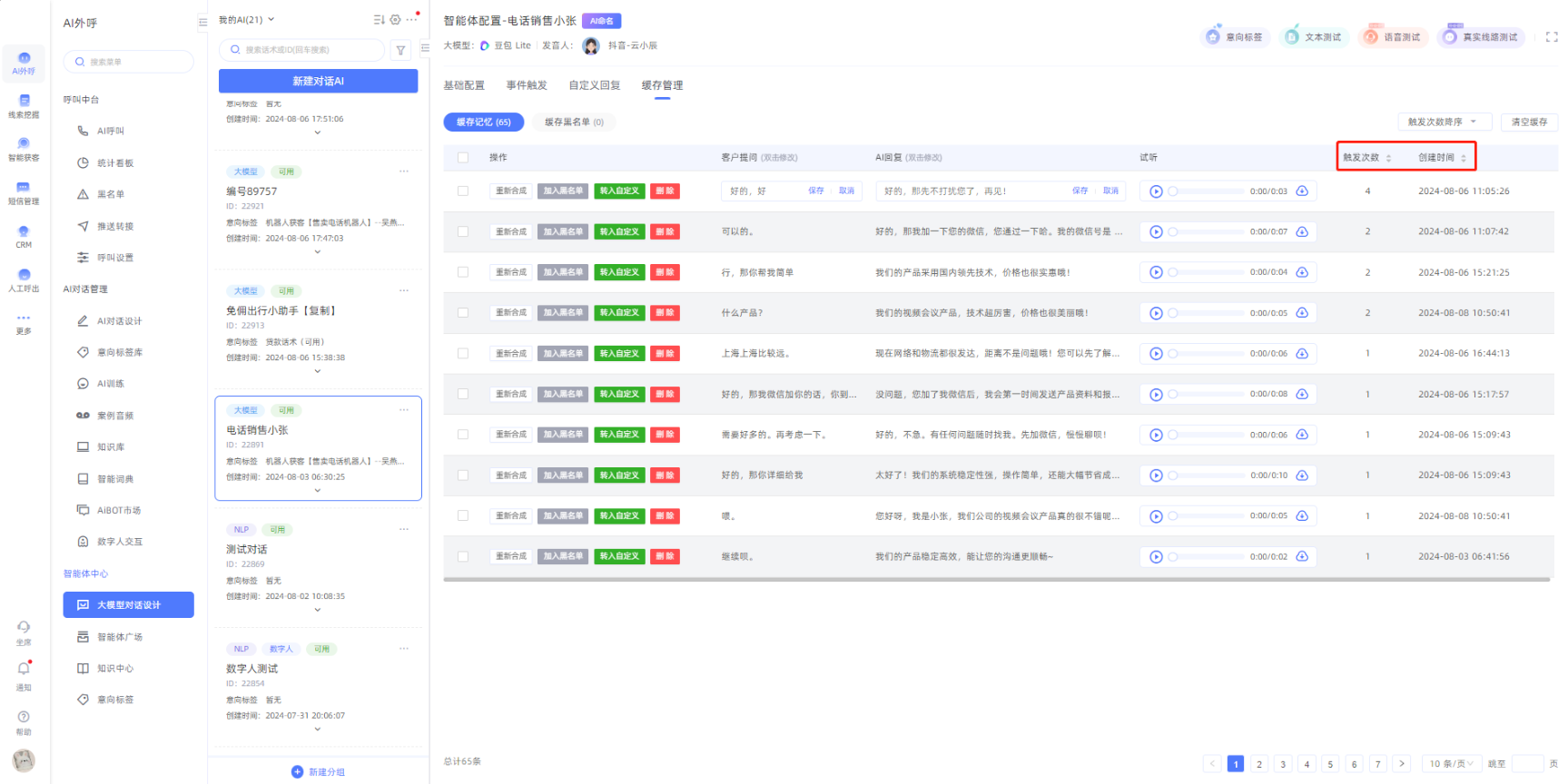
Task: Open settings gear in 我的AI panel
Action: 395,20
